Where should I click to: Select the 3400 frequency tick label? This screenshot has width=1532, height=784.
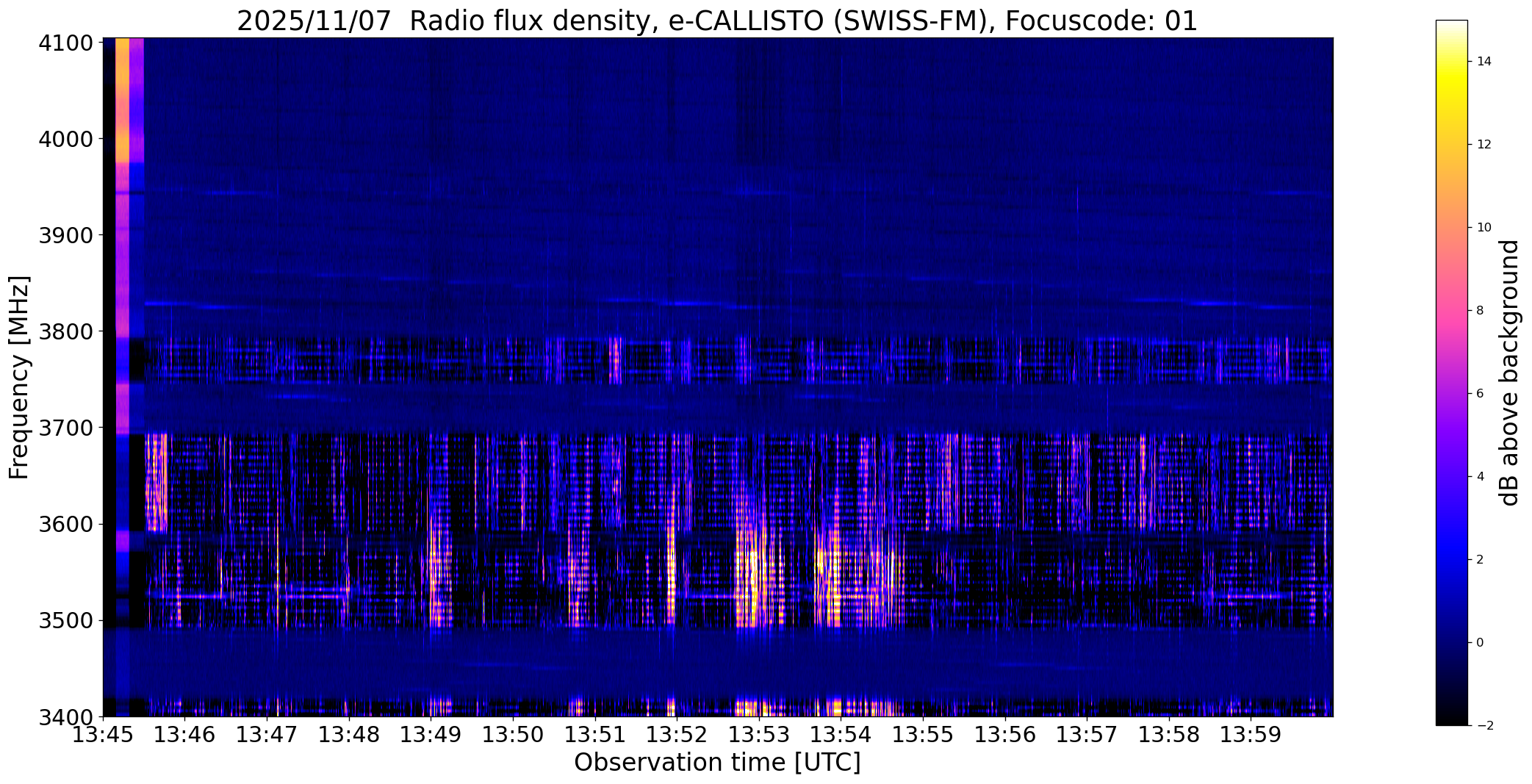tap(66, 716)
